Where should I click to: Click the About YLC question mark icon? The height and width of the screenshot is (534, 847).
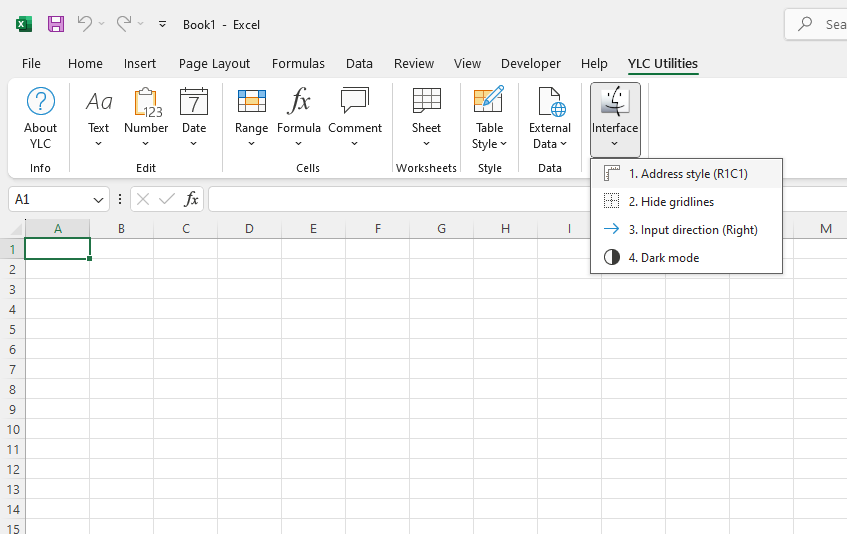click(x=41, y=102)
